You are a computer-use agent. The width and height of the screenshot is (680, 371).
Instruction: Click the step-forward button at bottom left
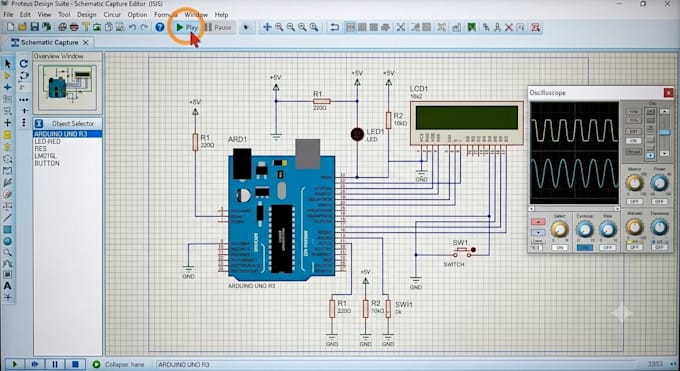pyautogui.click(x=35, y=364)
